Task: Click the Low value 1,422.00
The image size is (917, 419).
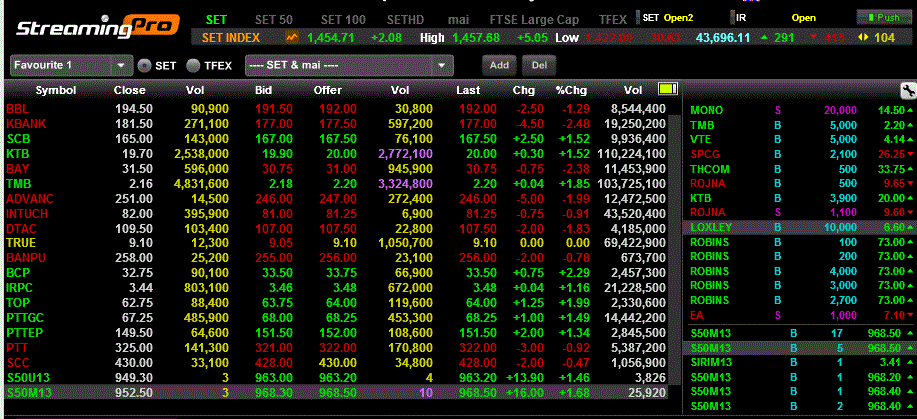Action: click(x=609, y=38)
